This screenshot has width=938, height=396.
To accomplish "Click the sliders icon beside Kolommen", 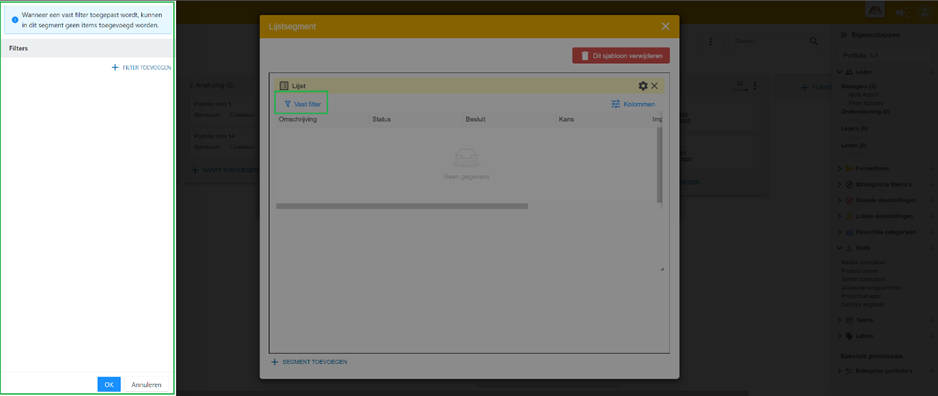I will [x=616, y=104].
